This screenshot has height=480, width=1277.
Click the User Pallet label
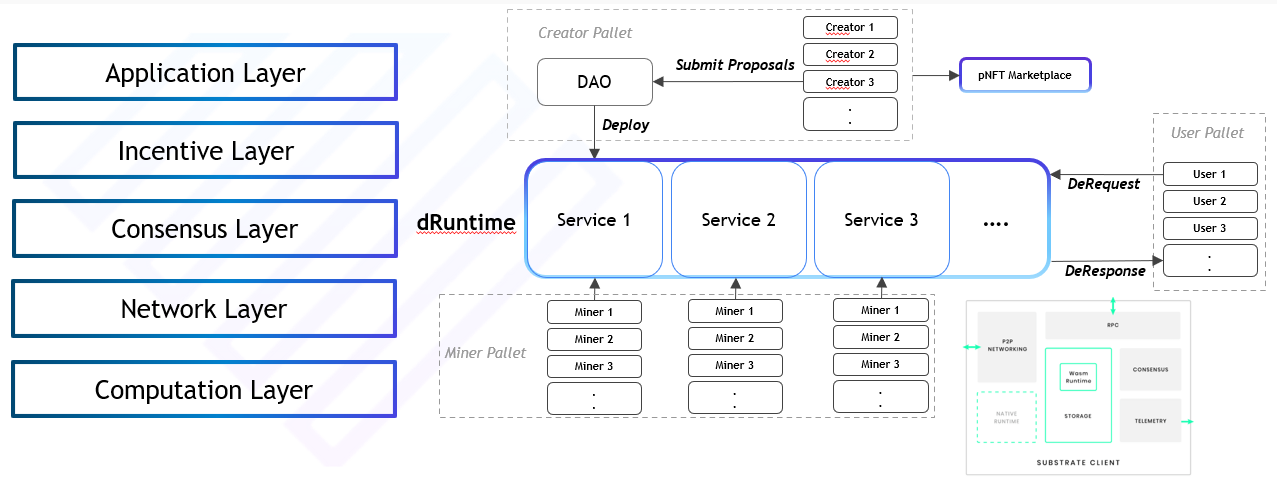tap(1207, 133)
